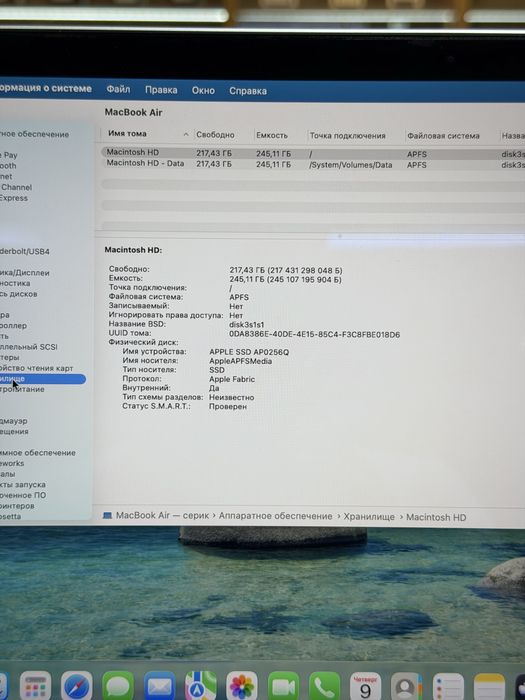Click capacity value 245,11 ГБ (245 107 195 904 Б)
The image size is (525, 700).
coord(286,279)
